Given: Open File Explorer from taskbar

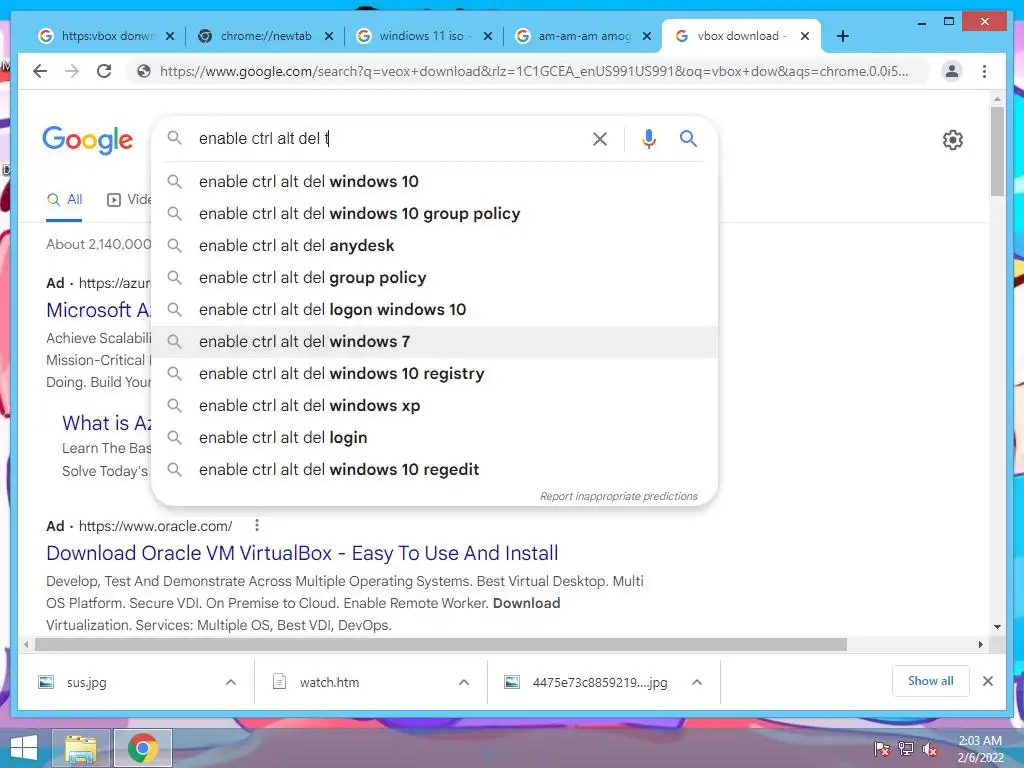Looking at the screenshot, I should [80, 748].
